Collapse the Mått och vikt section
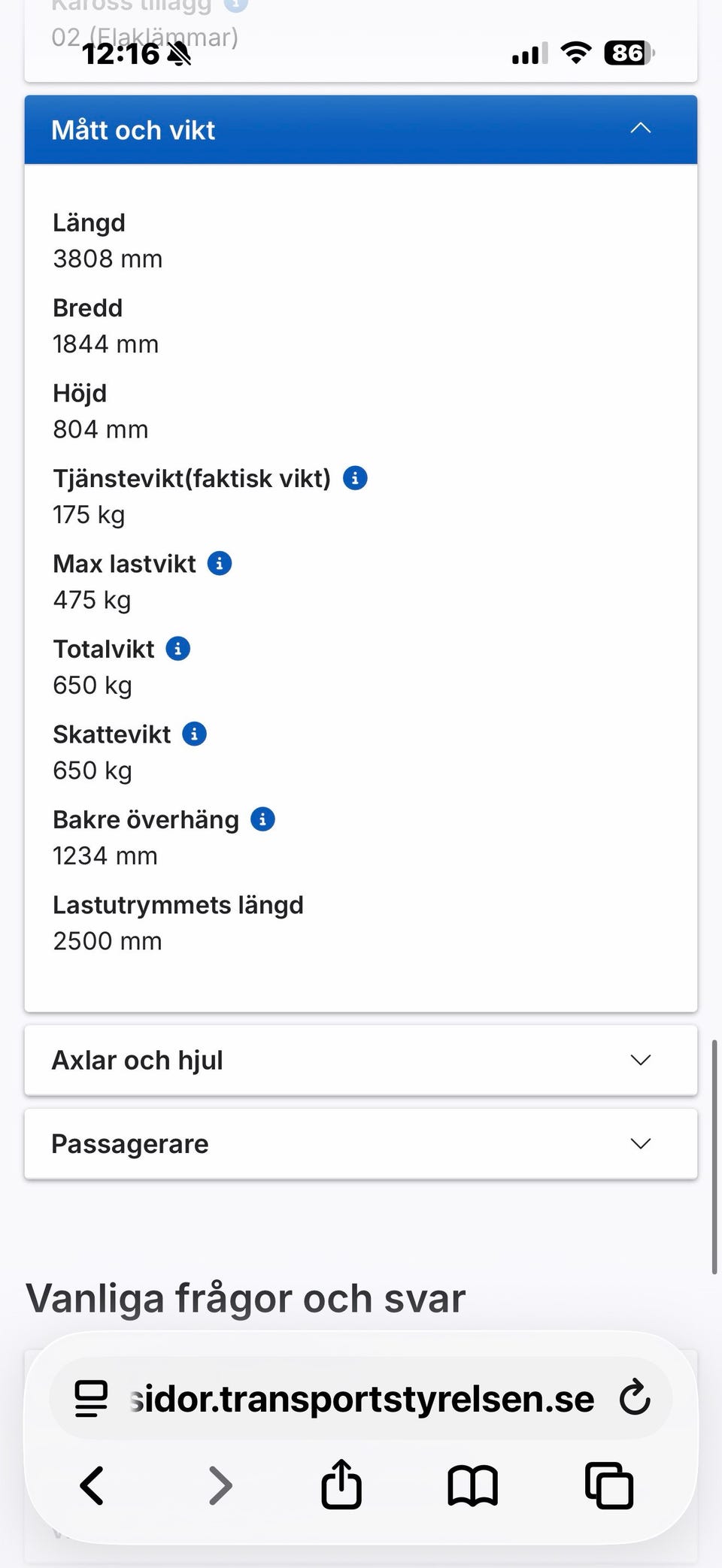The height and width of the screenshot is (1568, 722). (x=640, y=129)
